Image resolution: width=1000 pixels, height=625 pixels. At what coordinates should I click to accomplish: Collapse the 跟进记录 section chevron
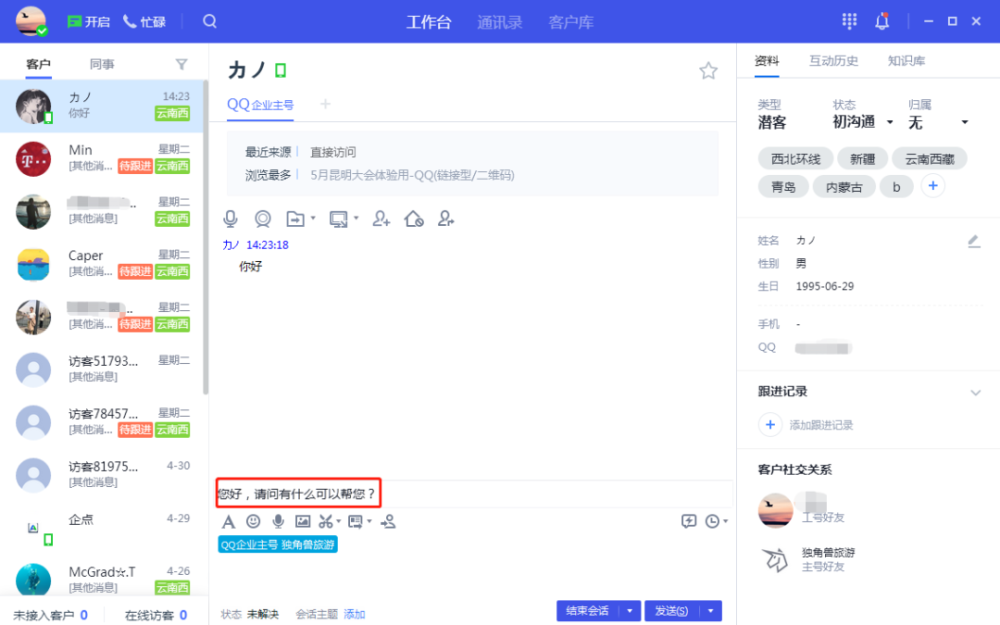coord(976,392)
